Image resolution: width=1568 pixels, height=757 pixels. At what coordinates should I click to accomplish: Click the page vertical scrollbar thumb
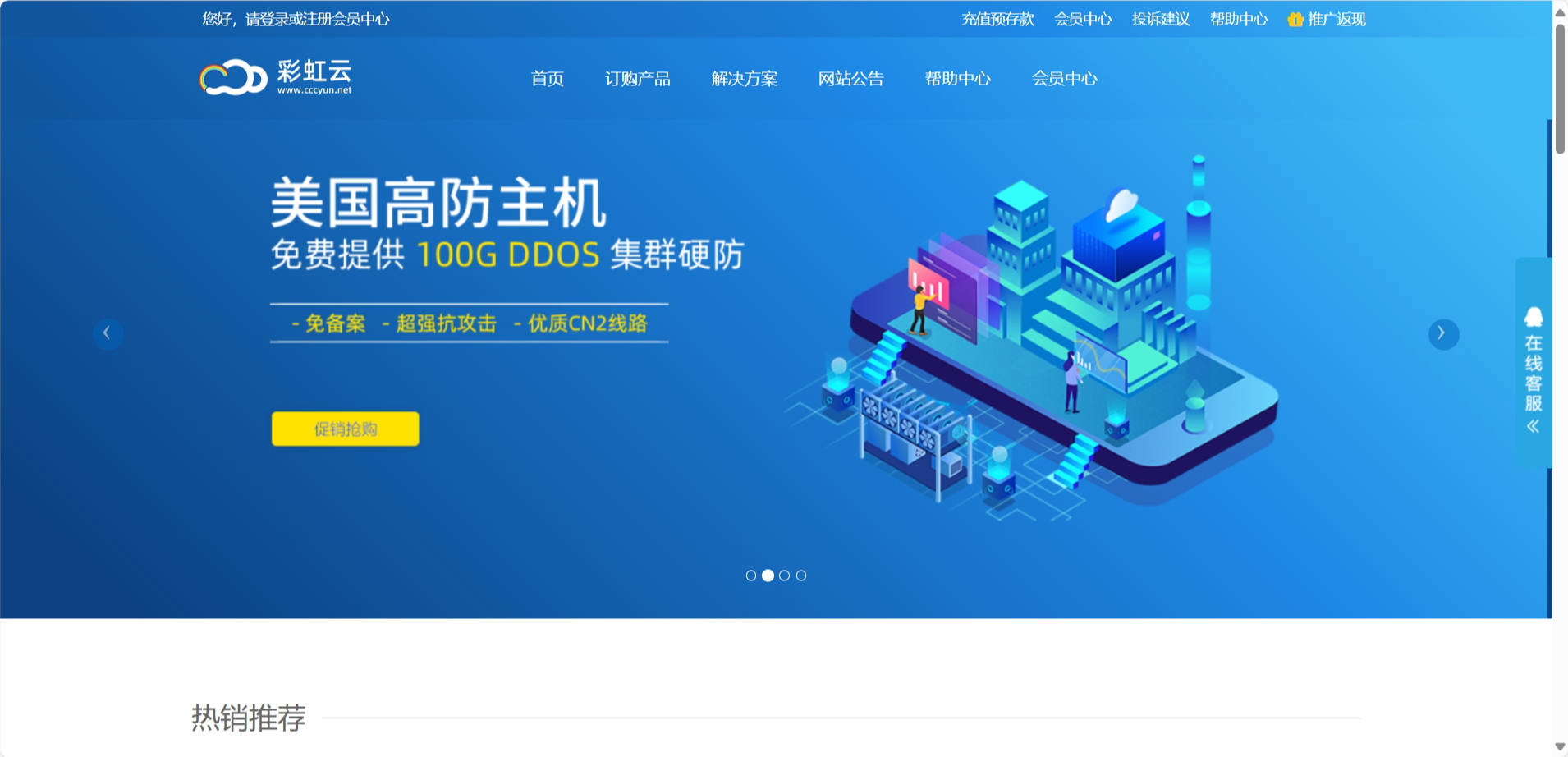point(1560,86)
